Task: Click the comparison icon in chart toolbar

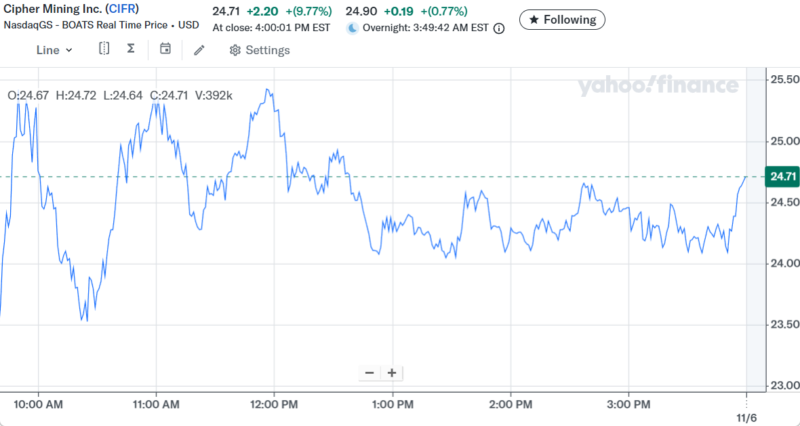Action: (x=105, y=49)
